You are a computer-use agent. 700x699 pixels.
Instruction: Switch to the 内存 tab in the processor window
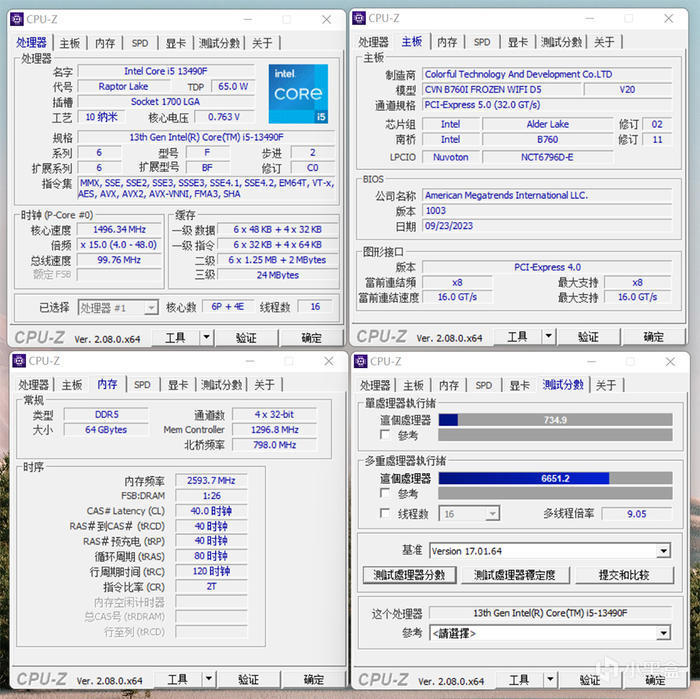click(105, 43)
